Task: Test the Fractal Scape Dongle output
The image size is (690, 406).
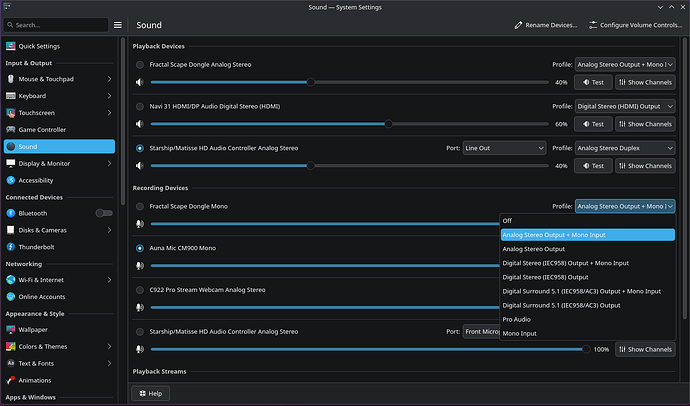Action: [x=593, y=82]
